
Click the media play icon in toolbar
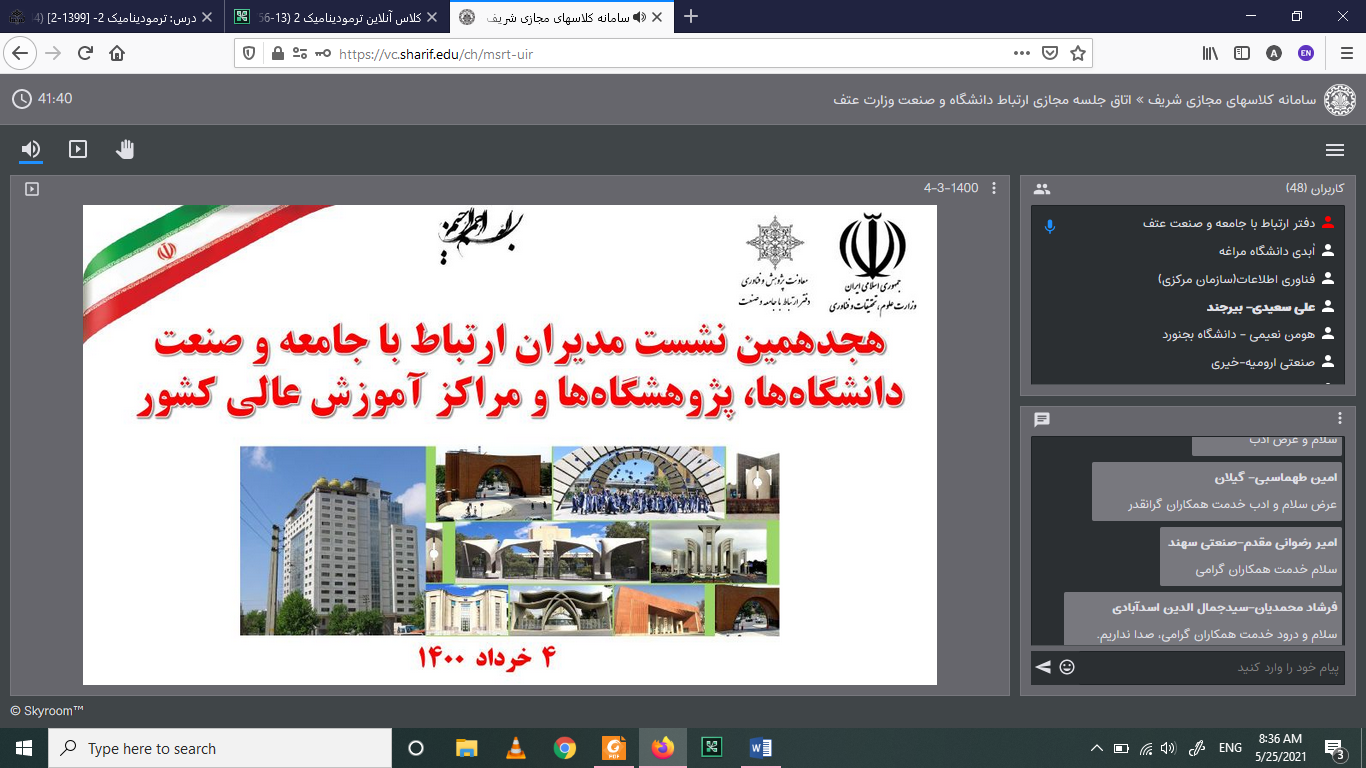tap(78, 150)
